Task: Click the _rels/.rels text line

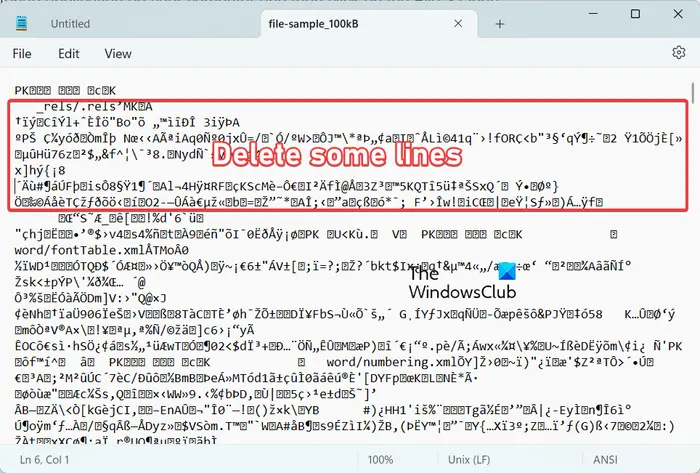Action: coord(94,107)
